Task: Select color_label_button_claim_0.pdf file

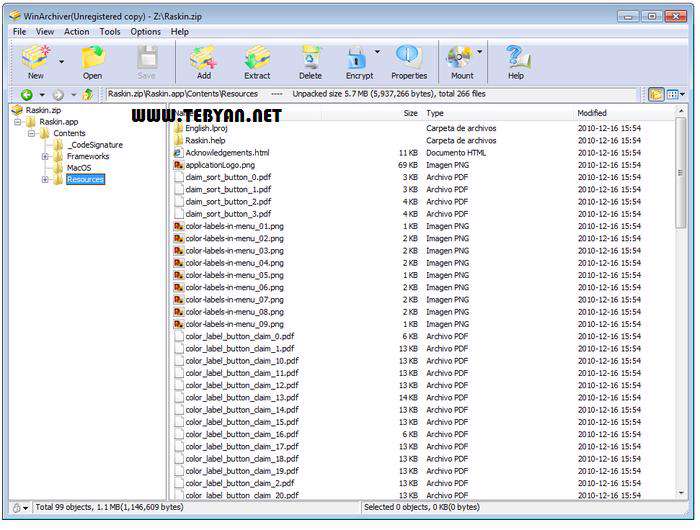Action: tap(424, 336)
